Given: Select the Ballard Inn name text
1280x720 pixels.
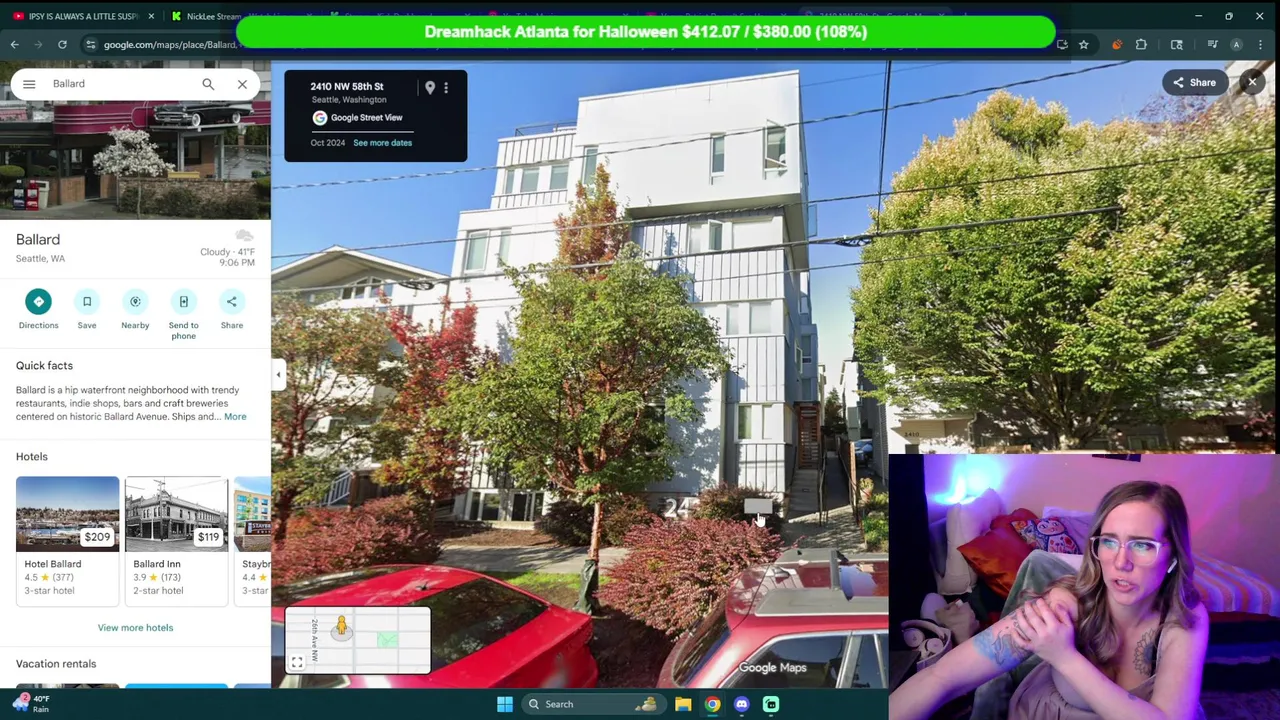Looking at the screenshot, I should tap(157, 564).
